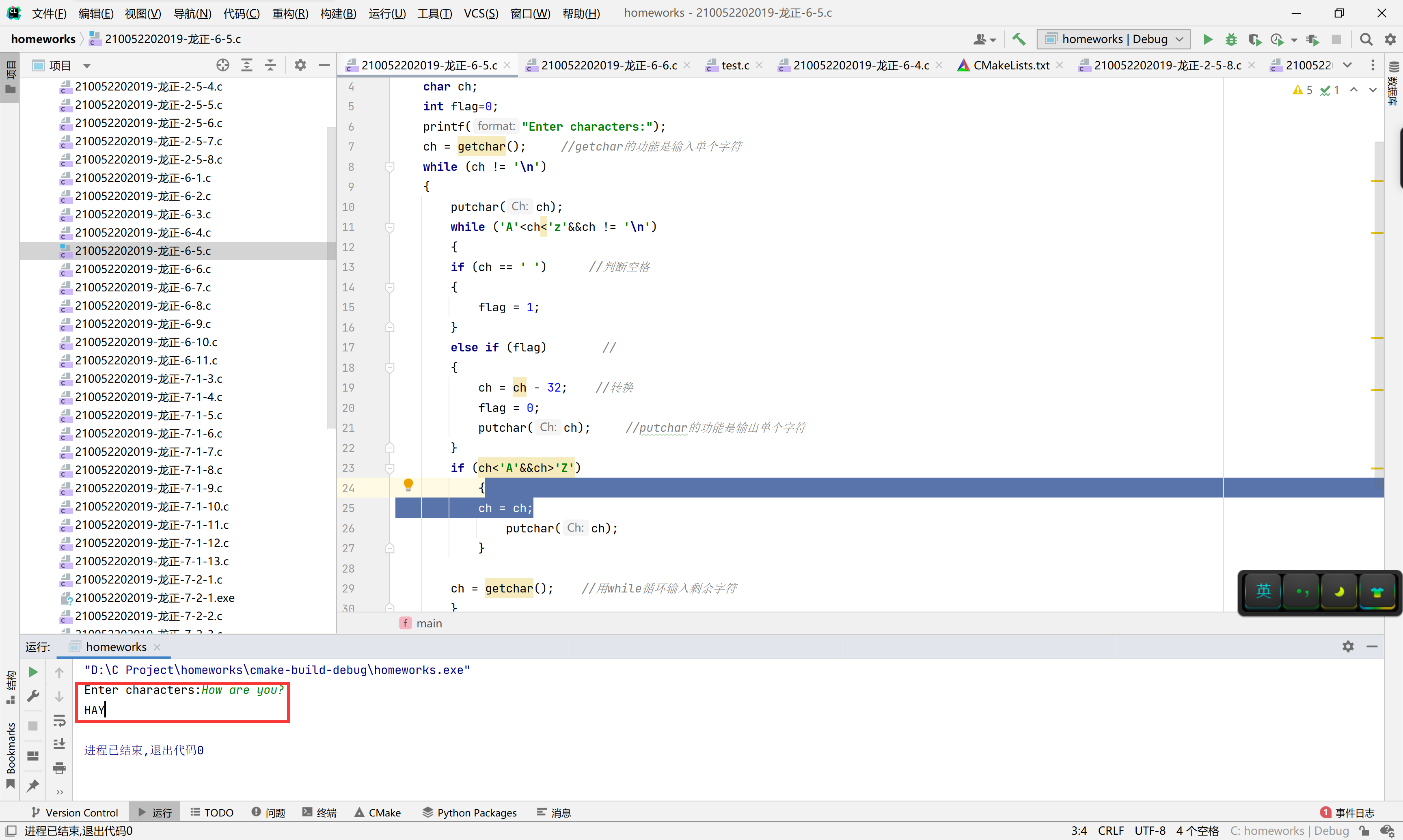Image resolution: width=1403 pixels, height=840 pixels.
Task: Open the 重构(R) menu
Action: [290, 13]
